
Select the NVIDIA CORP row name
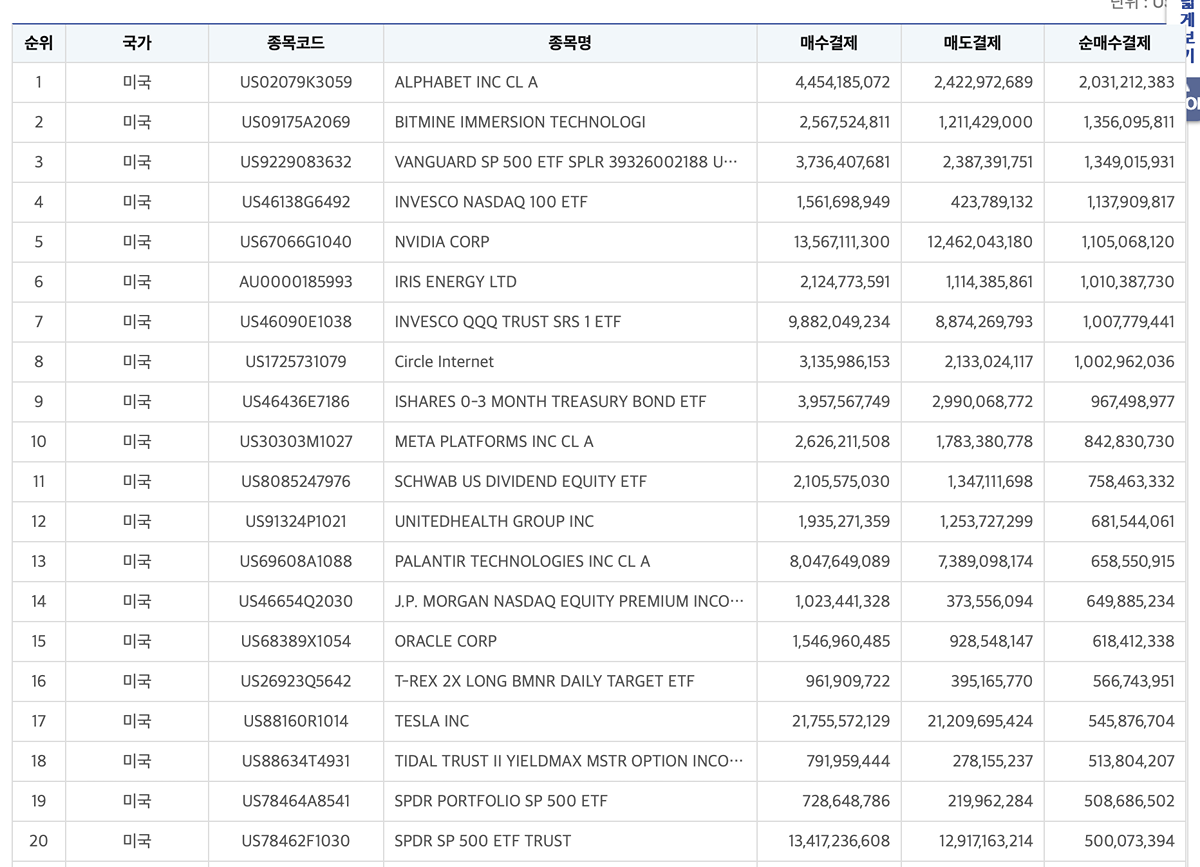click(442, 242)
